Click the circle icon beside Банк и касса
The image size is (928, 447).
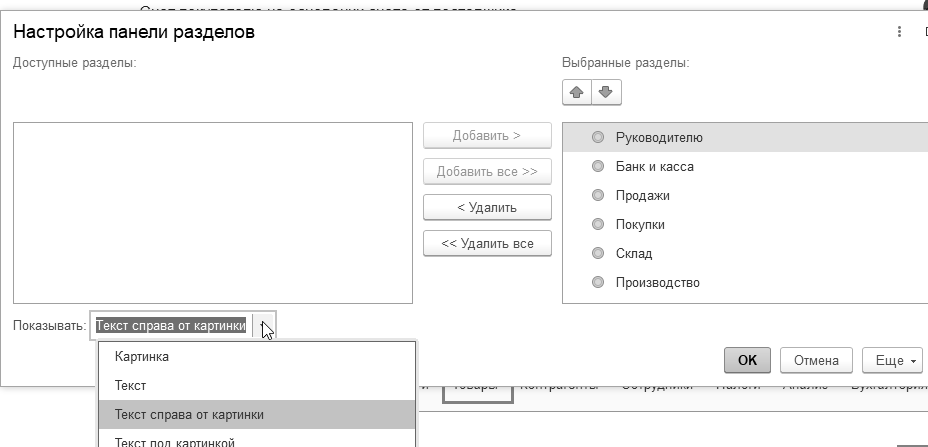click(598, 166)
